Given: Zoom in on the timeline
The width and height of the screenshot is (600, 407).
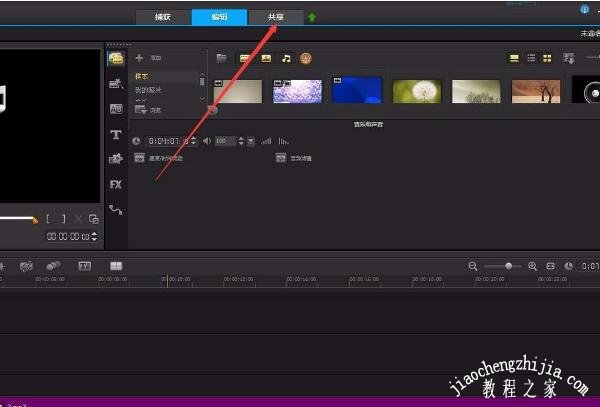Looking at the screenshot, I should [x=532, y=266].
